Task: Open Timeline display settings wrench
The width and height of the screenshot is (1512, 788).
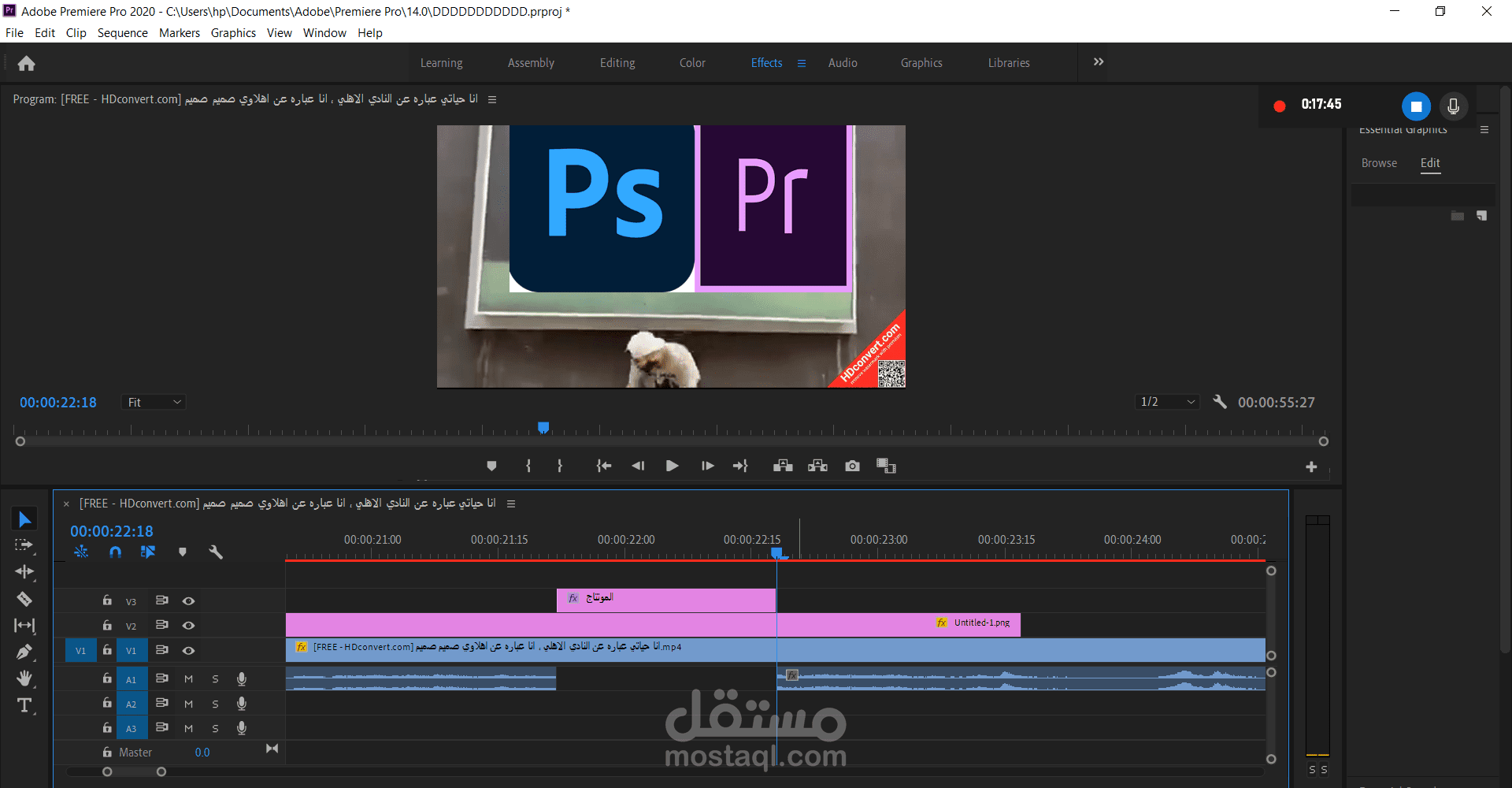Action: click(216, 552)
